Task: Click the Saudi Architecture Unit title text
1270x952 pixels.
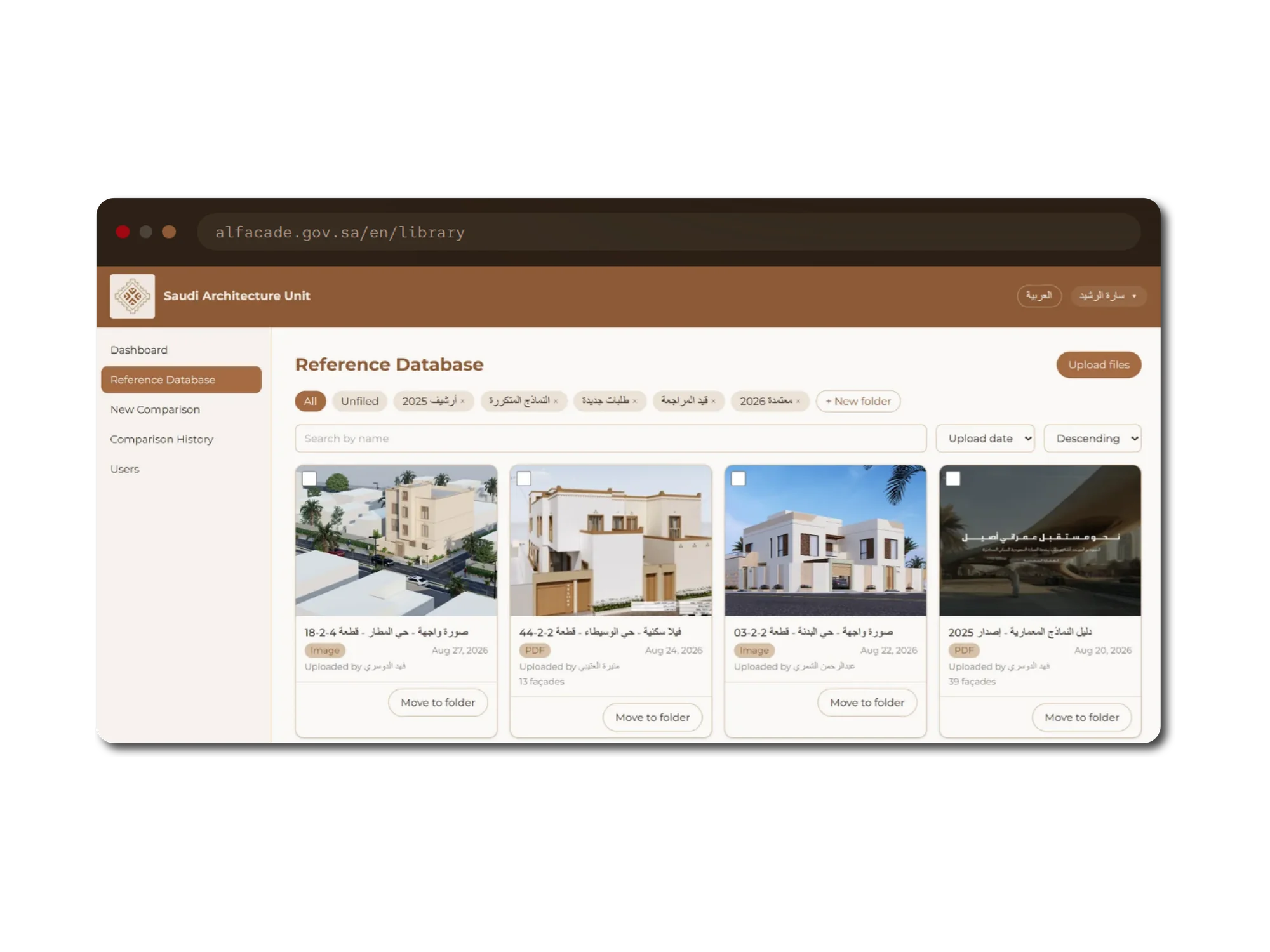Action: coord(237,296)
